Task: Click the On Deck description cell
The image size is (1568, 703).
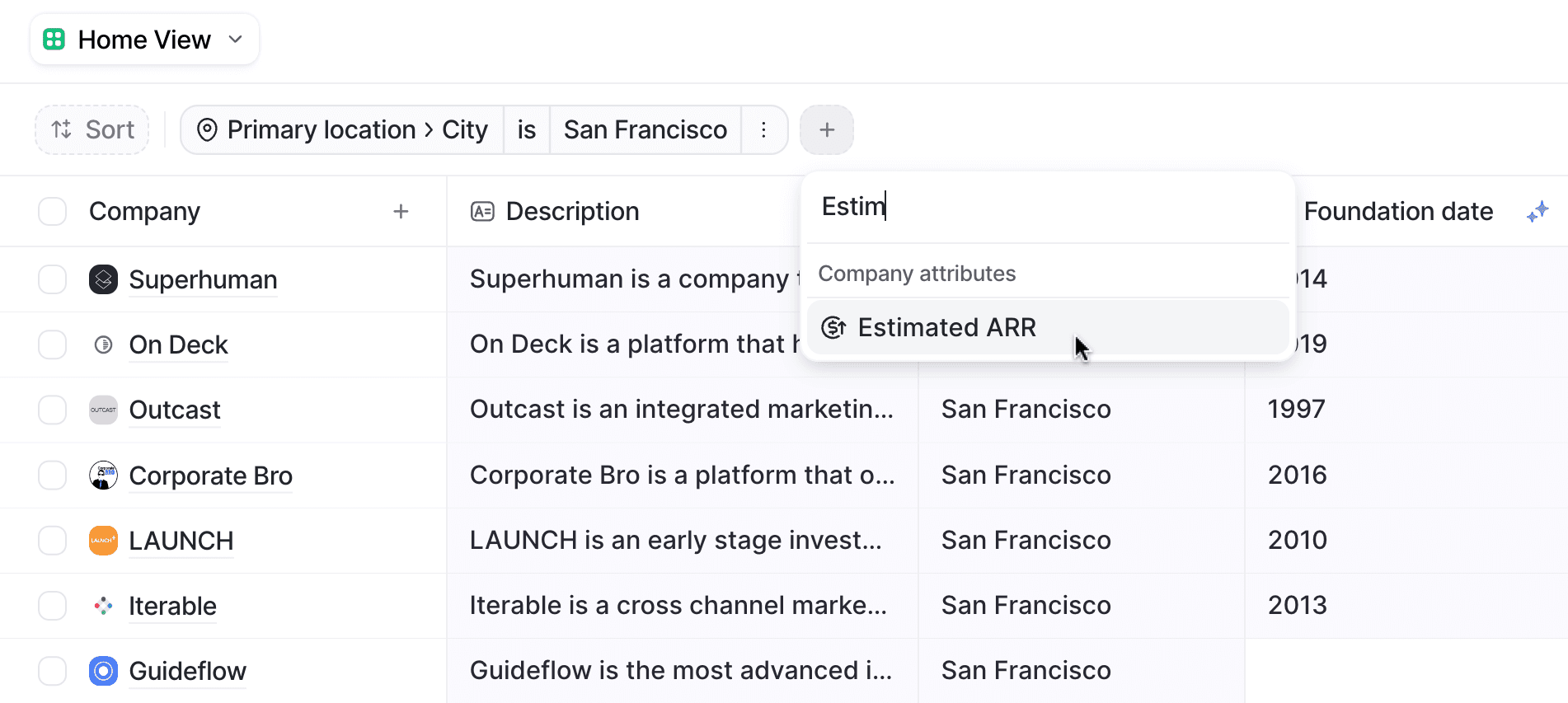Action: (624, 344)
